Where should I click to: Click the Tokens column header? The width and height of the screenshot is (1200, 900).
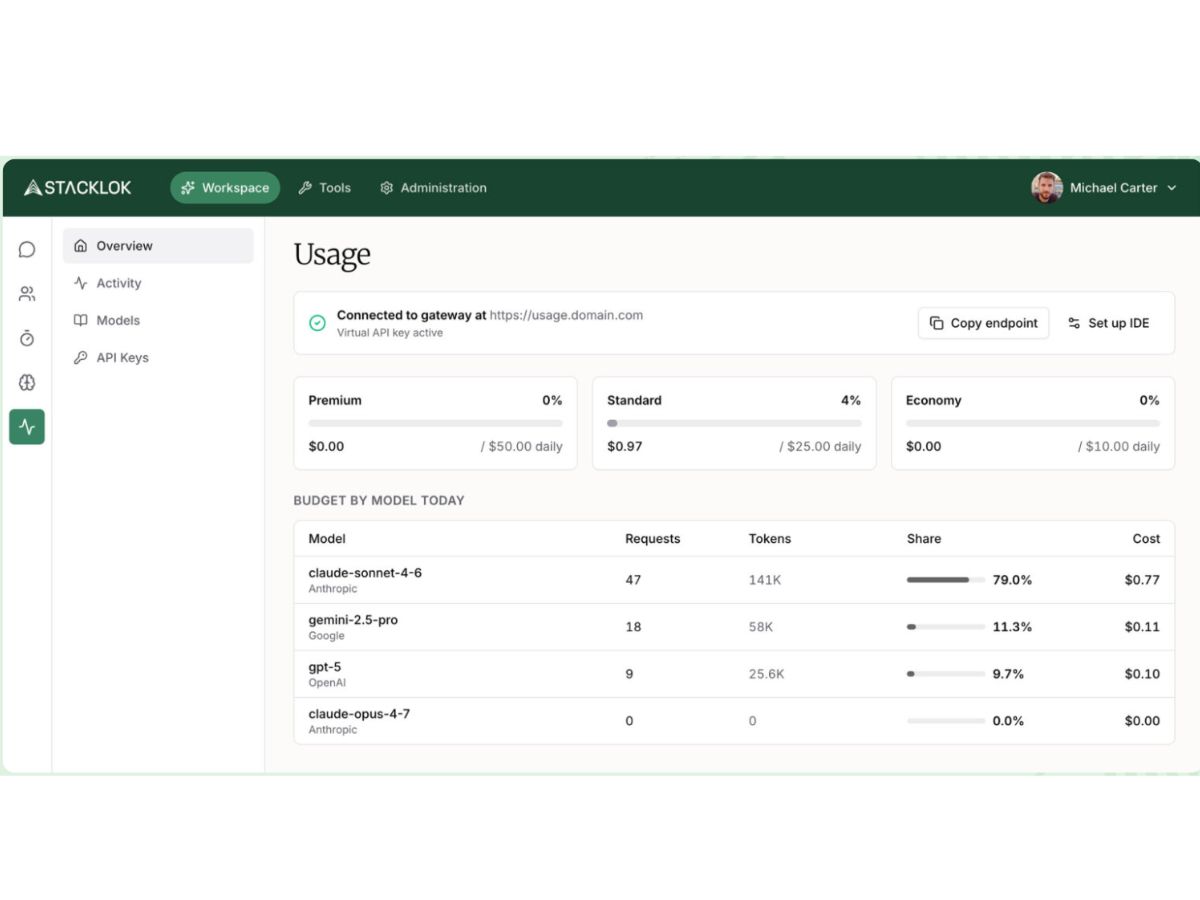coord(770,538)
